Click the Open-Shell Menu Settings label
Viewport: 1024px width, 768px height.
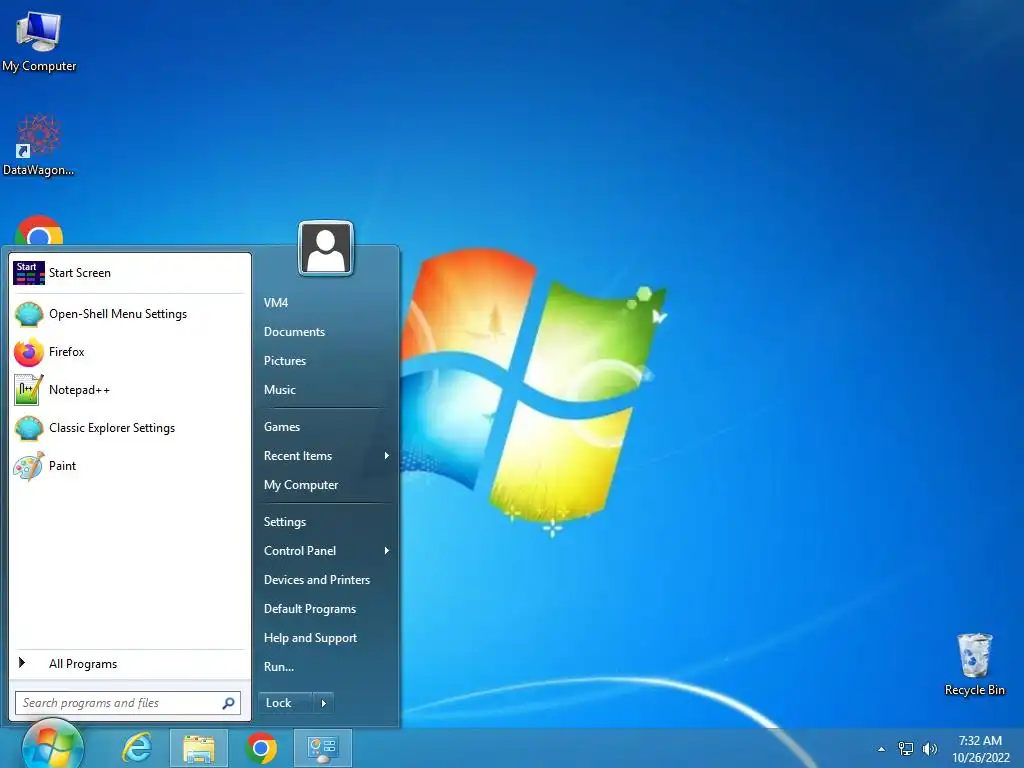(x=118, y=314)
